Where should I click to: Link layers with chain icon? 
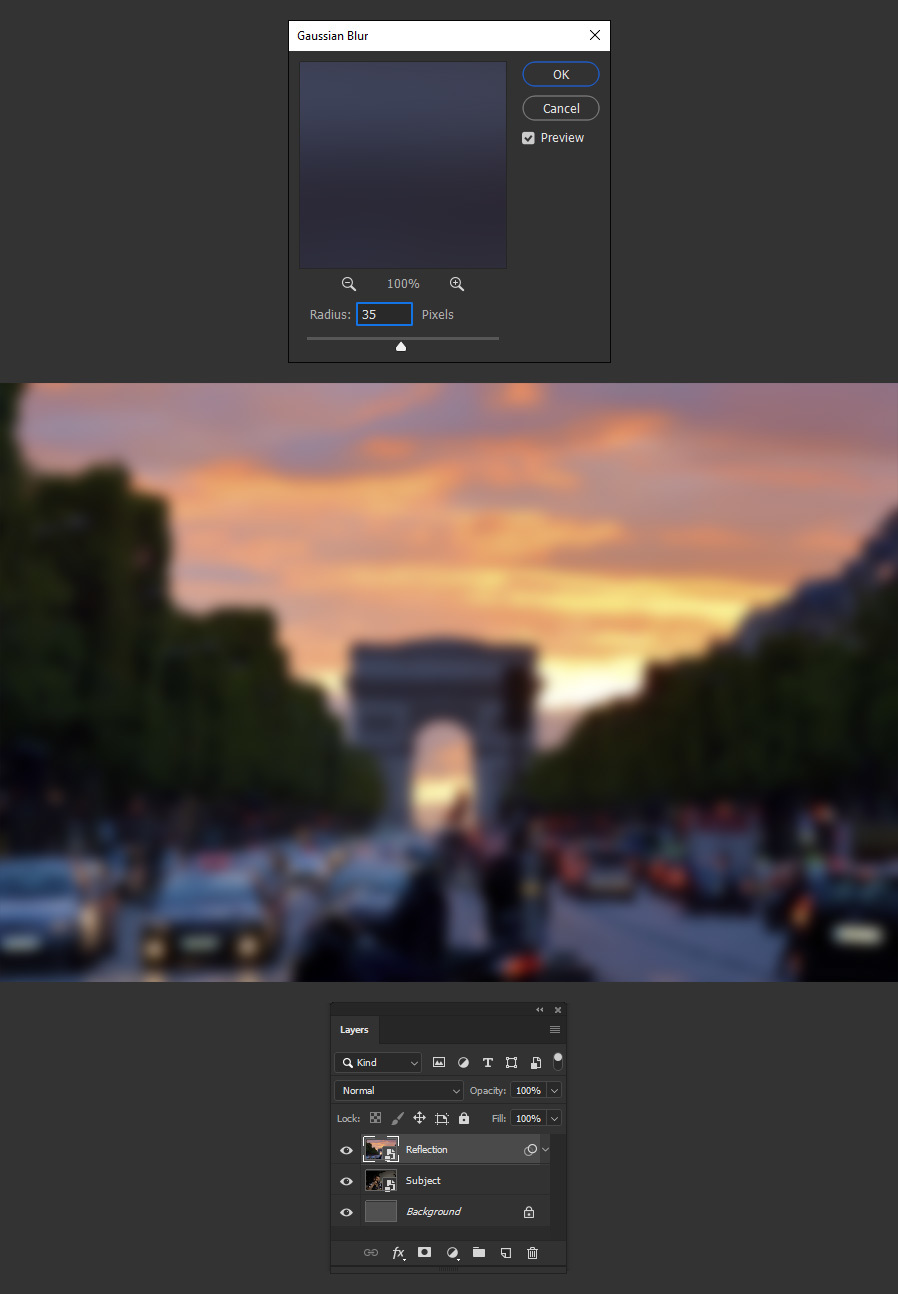[371, 1252]
